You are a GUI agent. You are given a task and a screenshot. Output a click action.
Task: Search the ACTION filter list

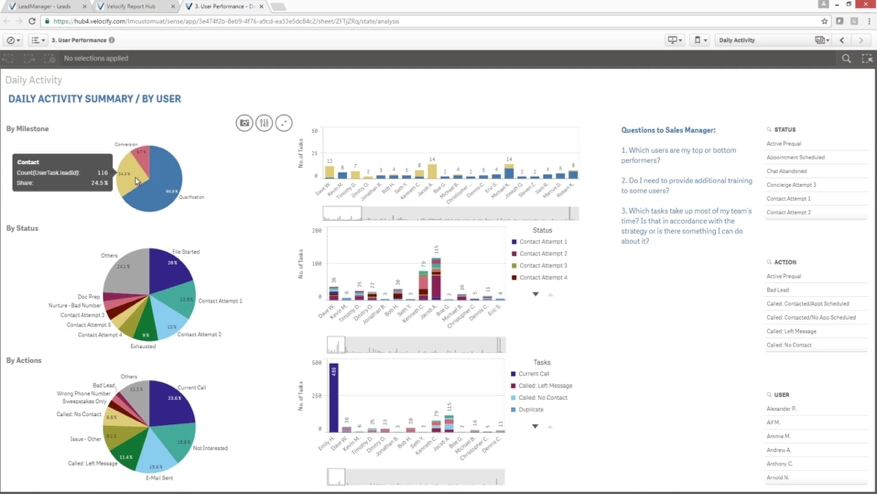769,262
